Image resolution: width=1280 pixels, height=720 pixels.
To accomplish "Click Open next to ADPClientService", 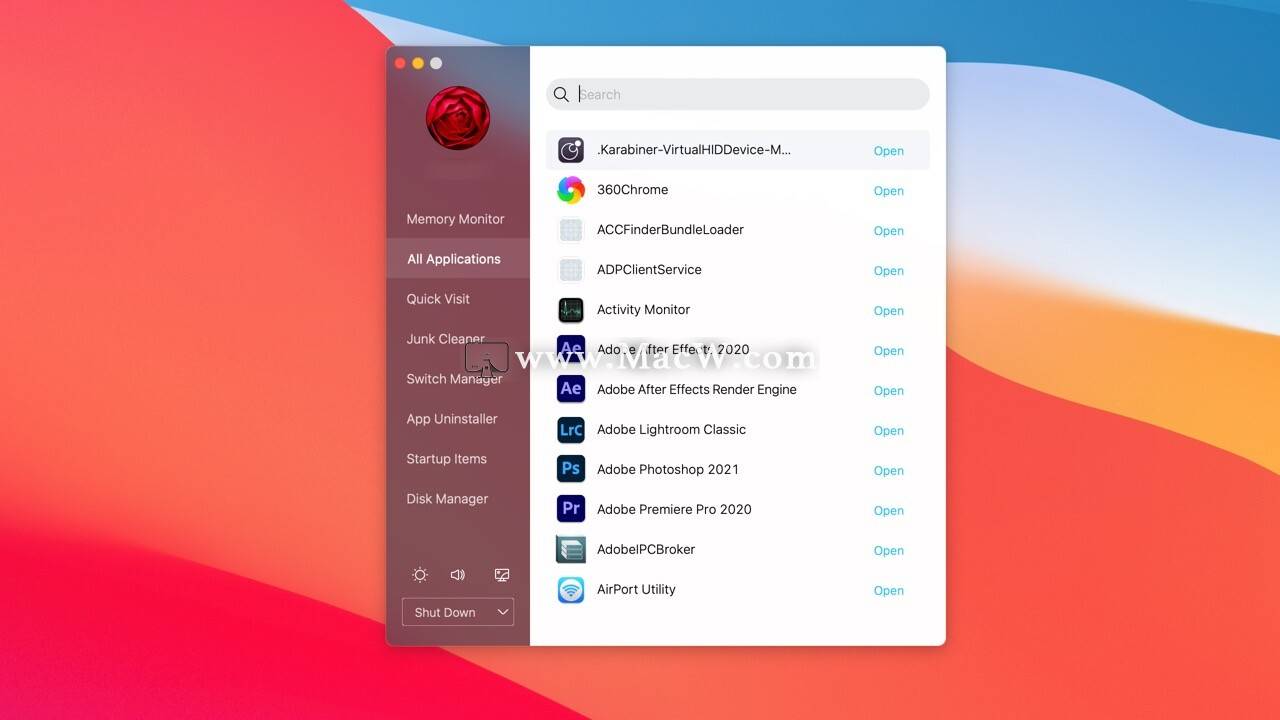I will tap(889, 271).
